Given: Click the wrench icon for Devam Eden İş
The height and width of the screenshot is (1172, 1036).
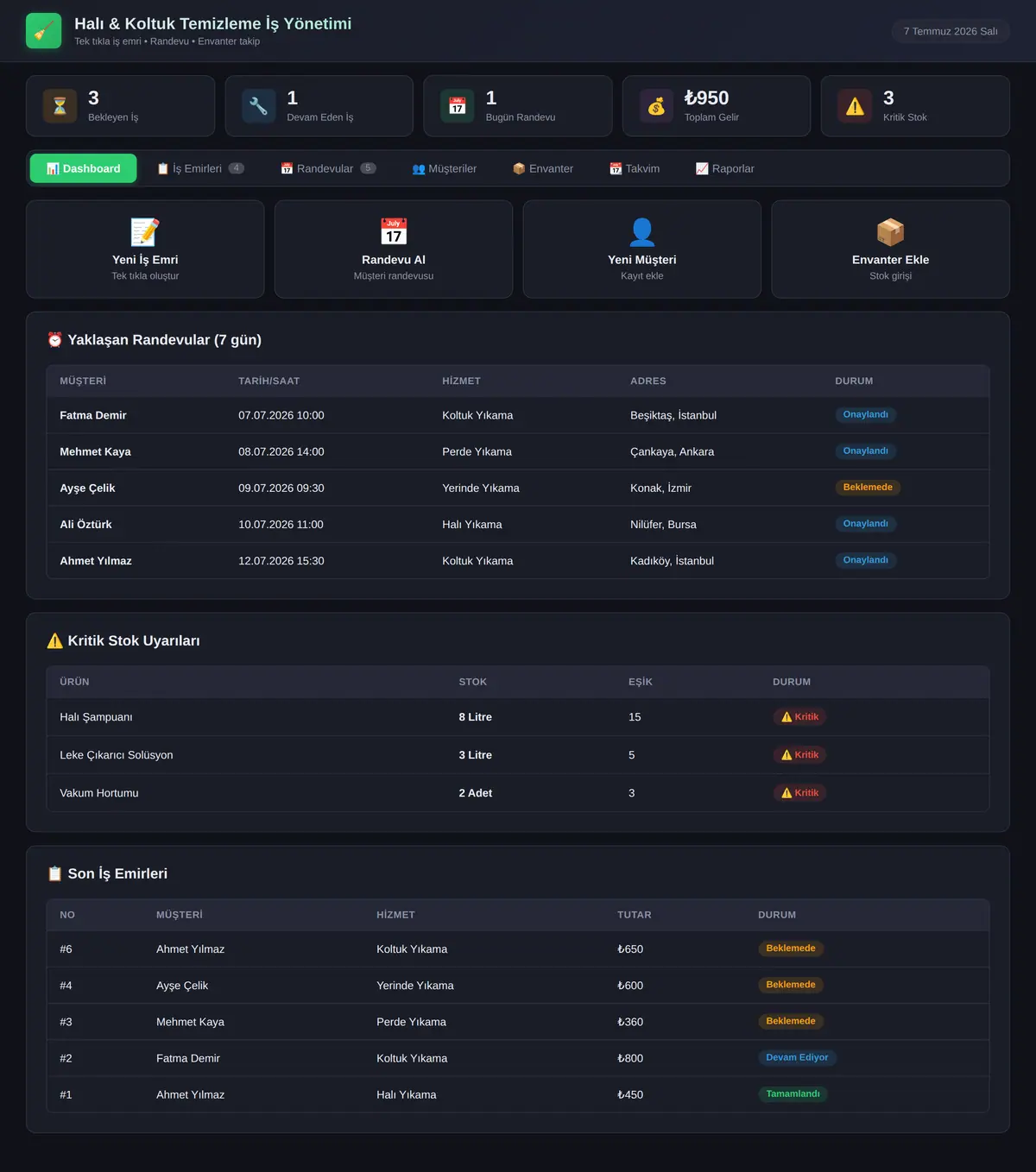Looking at the screenshot, I should click(258, 106).
